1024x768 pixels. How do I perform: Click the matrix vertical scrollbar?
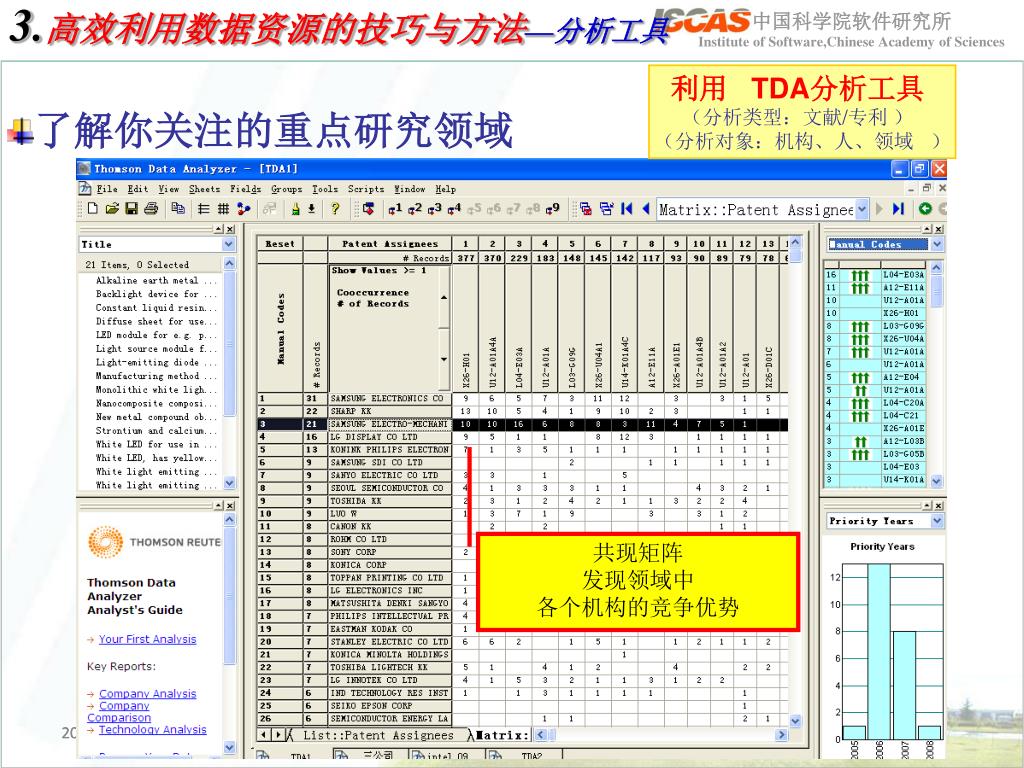(795, 481)
